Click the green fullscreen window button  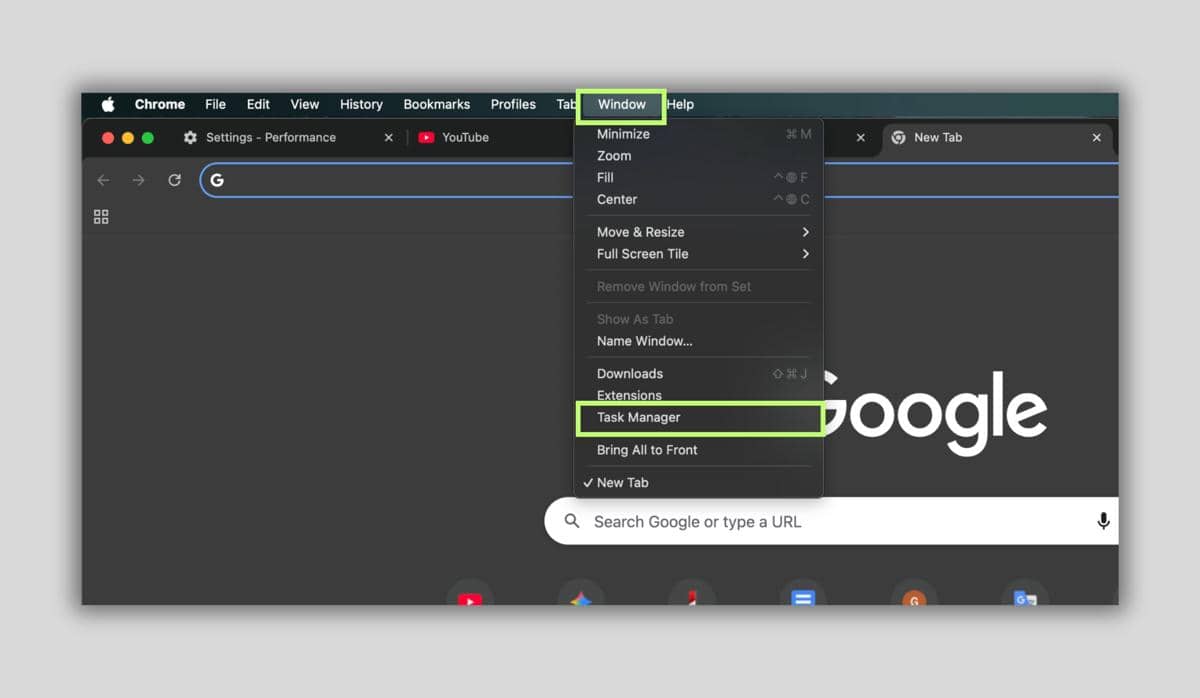[148, 138]
